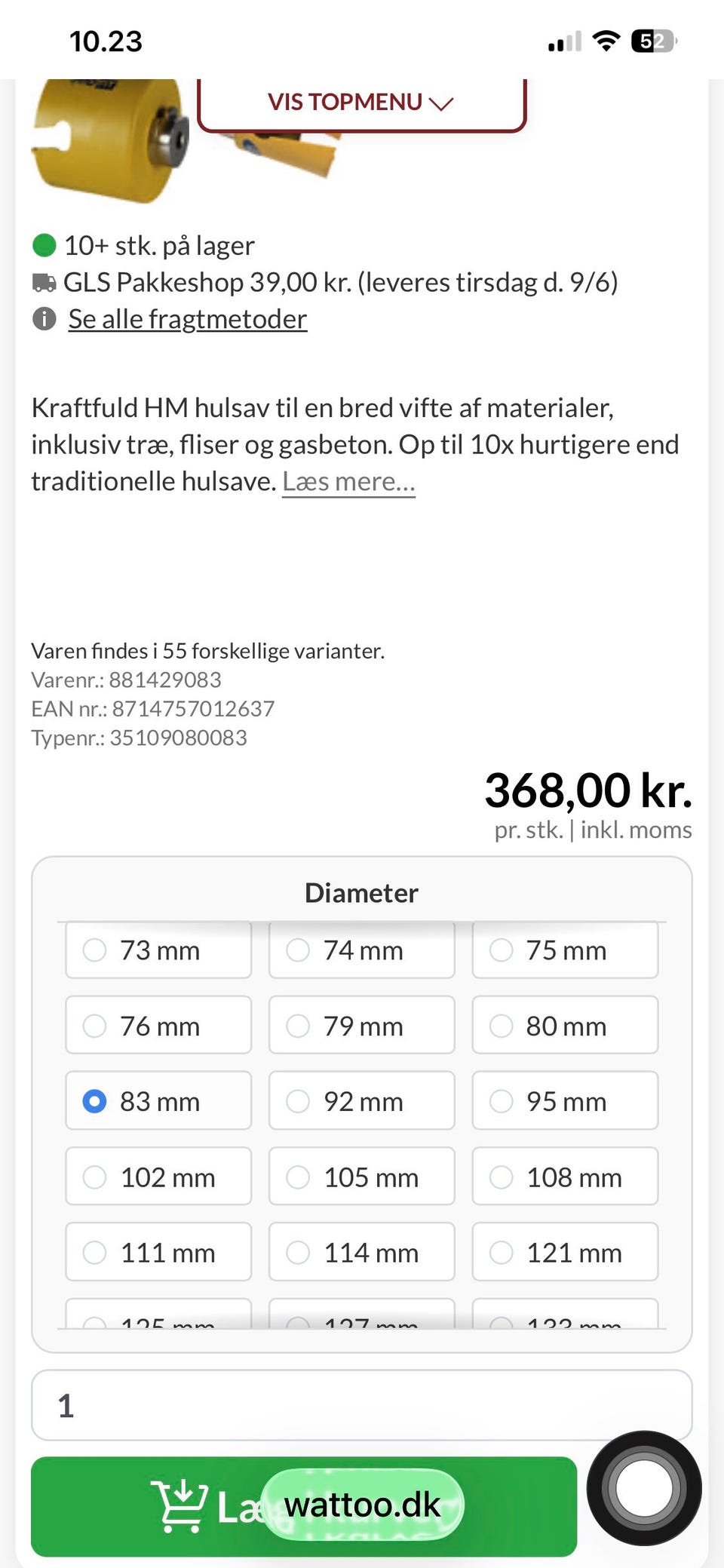The height and width of the screenshot is (1568, 724).
Task: Expand the VIS TOPMENU dropdown
Action: (361, 103)
